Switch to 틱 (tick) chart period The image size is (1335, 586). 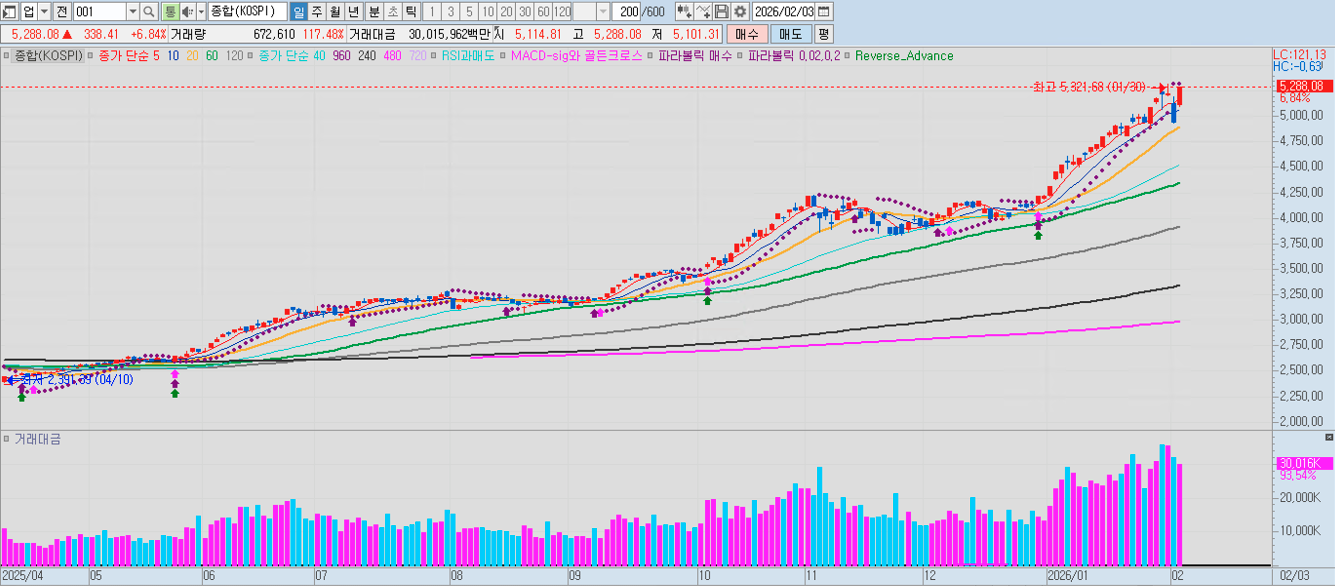pos(410,11)
